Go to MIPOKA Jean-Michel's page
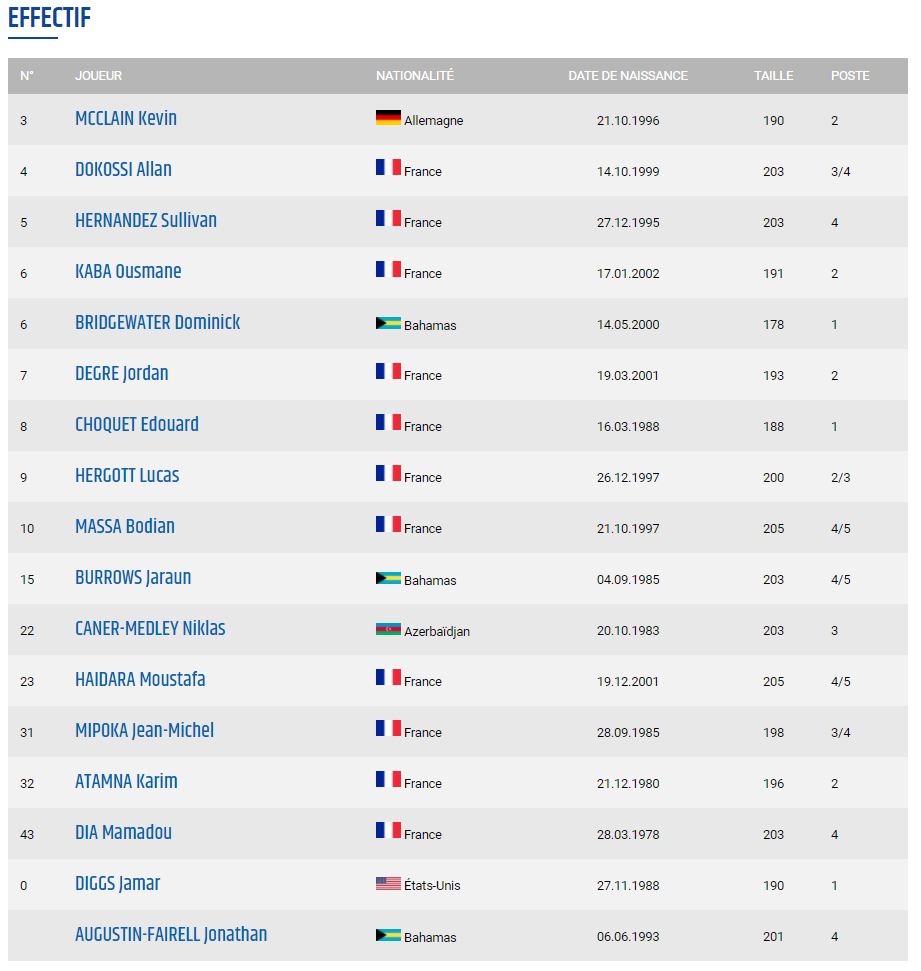 tap(144, 730)
